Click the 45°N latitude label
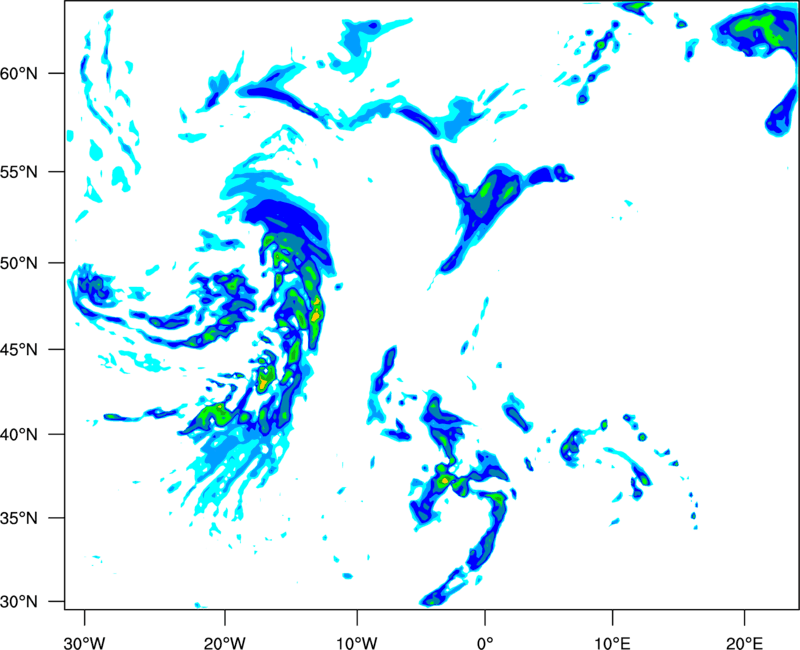Screen dimensions: 800x650 point(19,349)
